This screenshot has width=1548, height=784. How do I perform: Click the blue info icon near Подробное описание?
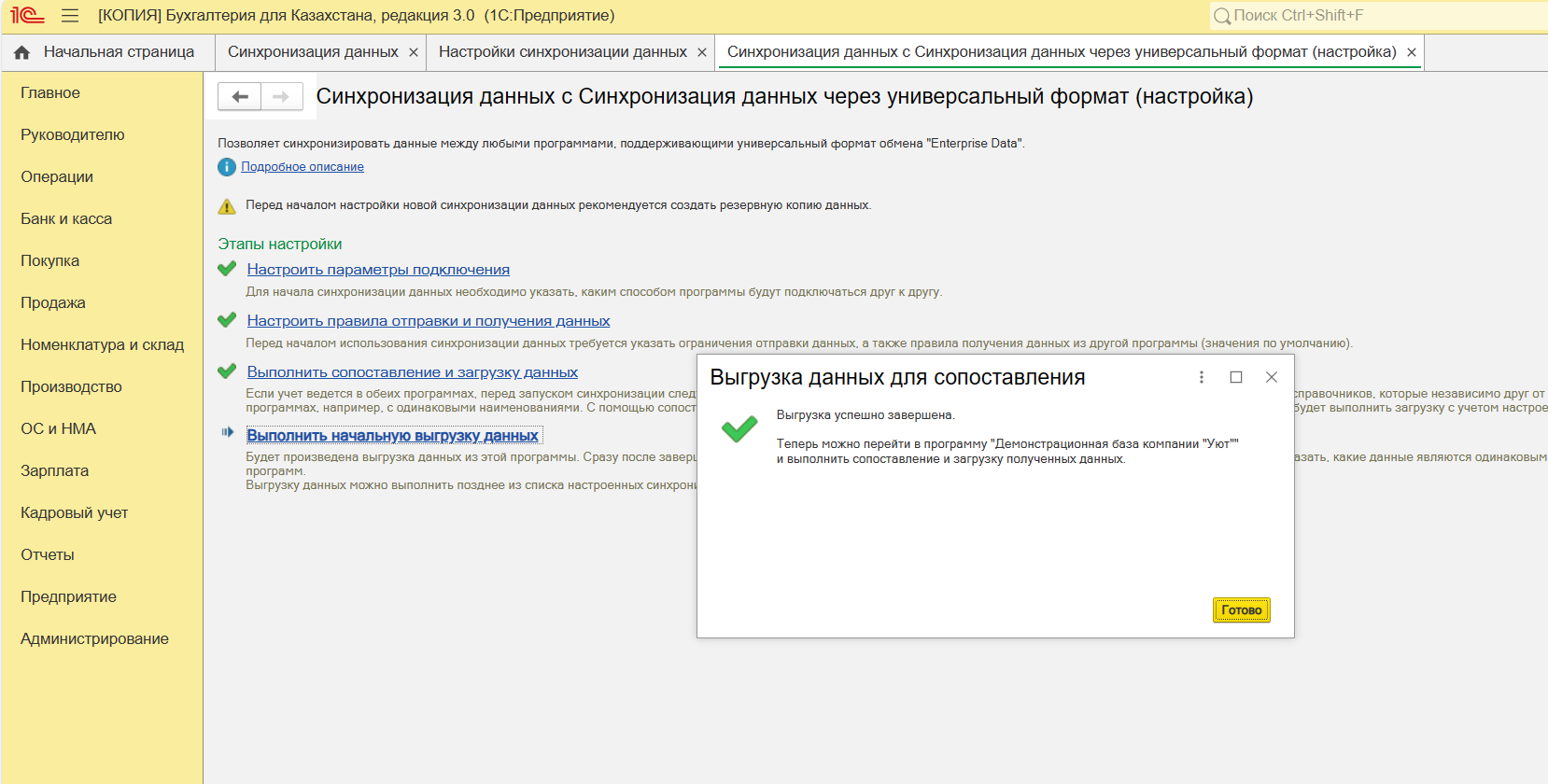click(227, 167)
